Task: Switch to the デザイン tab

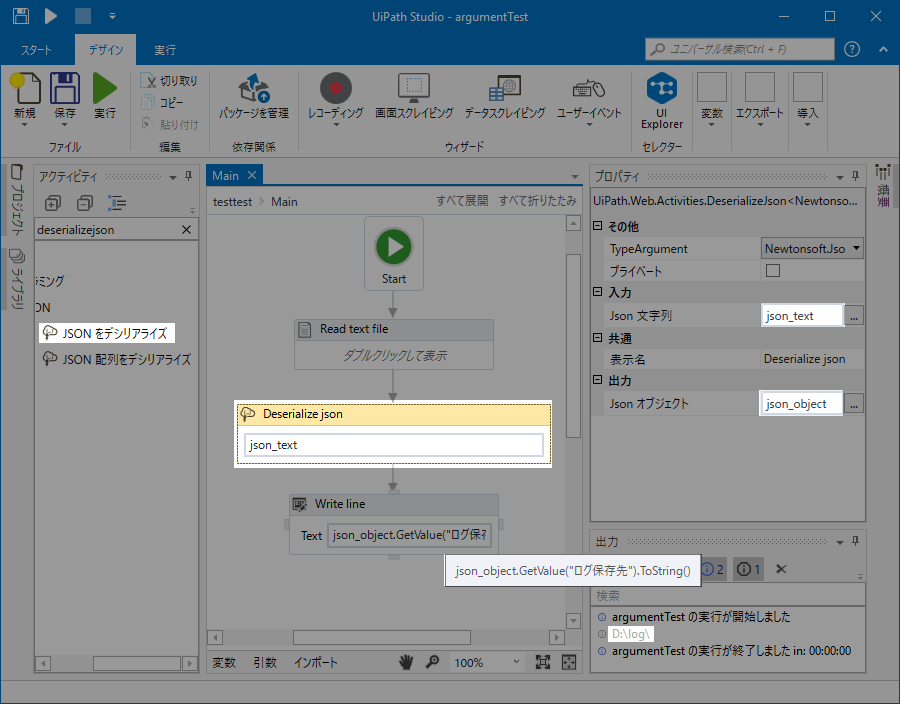Action: (x=106, y=50)
